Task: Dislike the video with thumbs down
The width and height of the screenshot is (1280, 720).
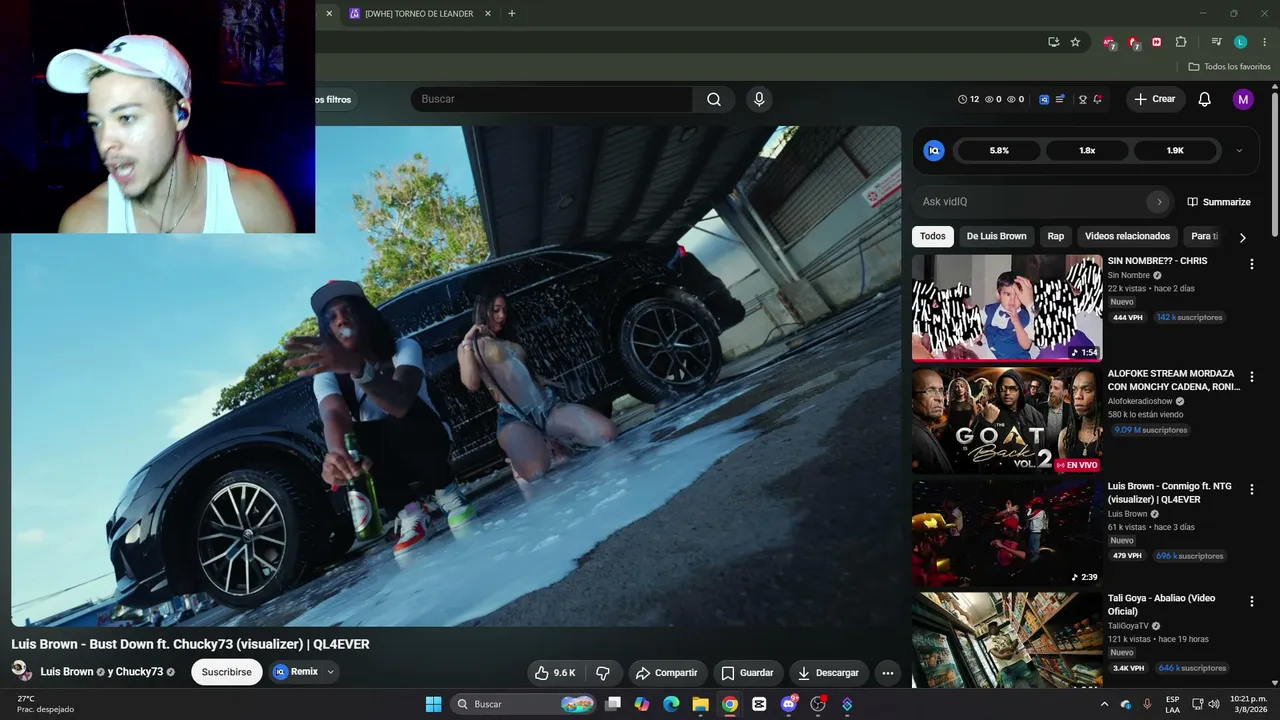Action: coord(603,673)
